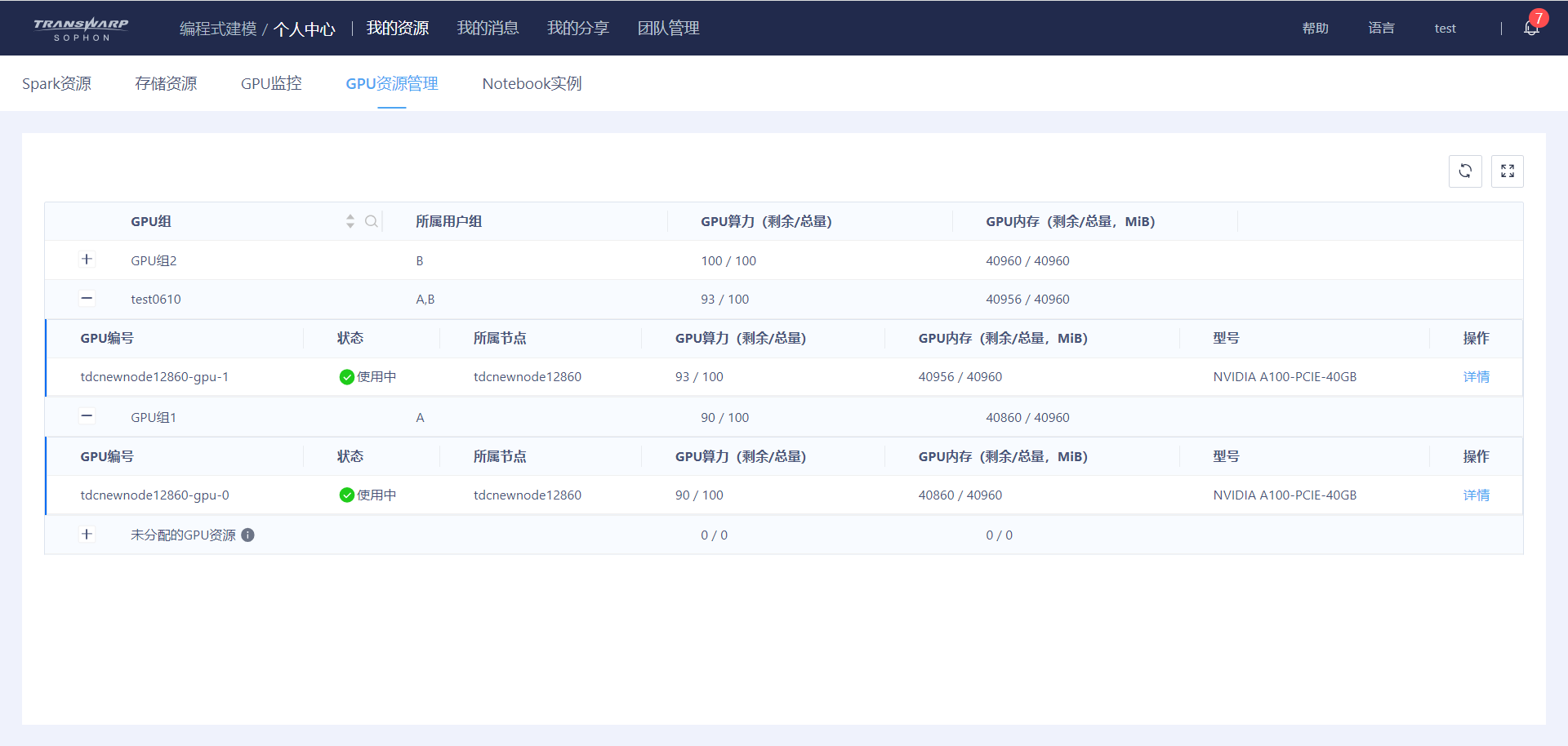Switch to the 存储资源 tab
Screen dimensions: 1568x746
pyautogui.click(x=166, y=83)
